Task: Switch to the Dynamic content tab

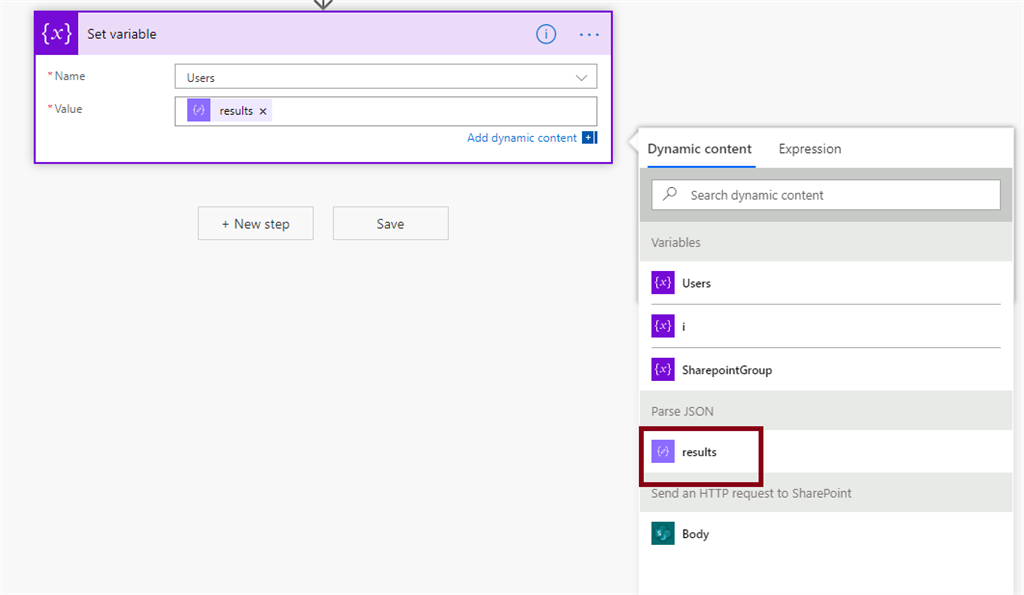Action: (700, 148)
